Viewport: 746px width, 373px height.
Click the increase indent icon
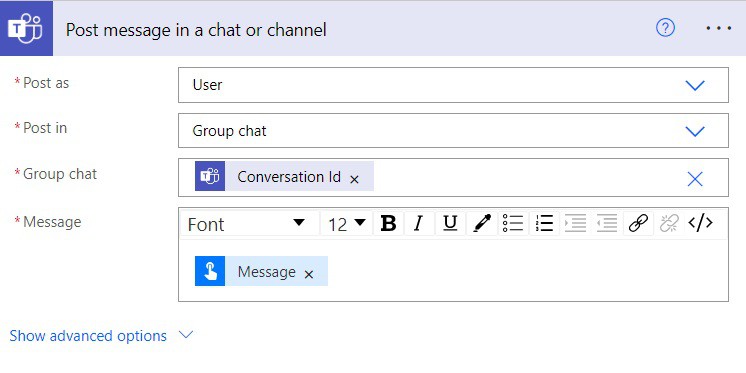tap(575, 223)
